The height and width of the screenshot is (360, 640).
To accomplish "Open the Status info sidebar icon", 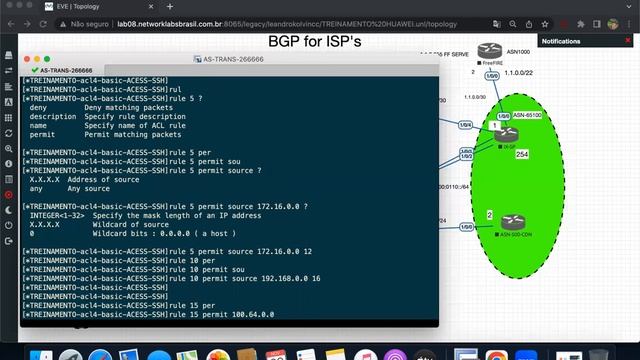I will (9, 164).
